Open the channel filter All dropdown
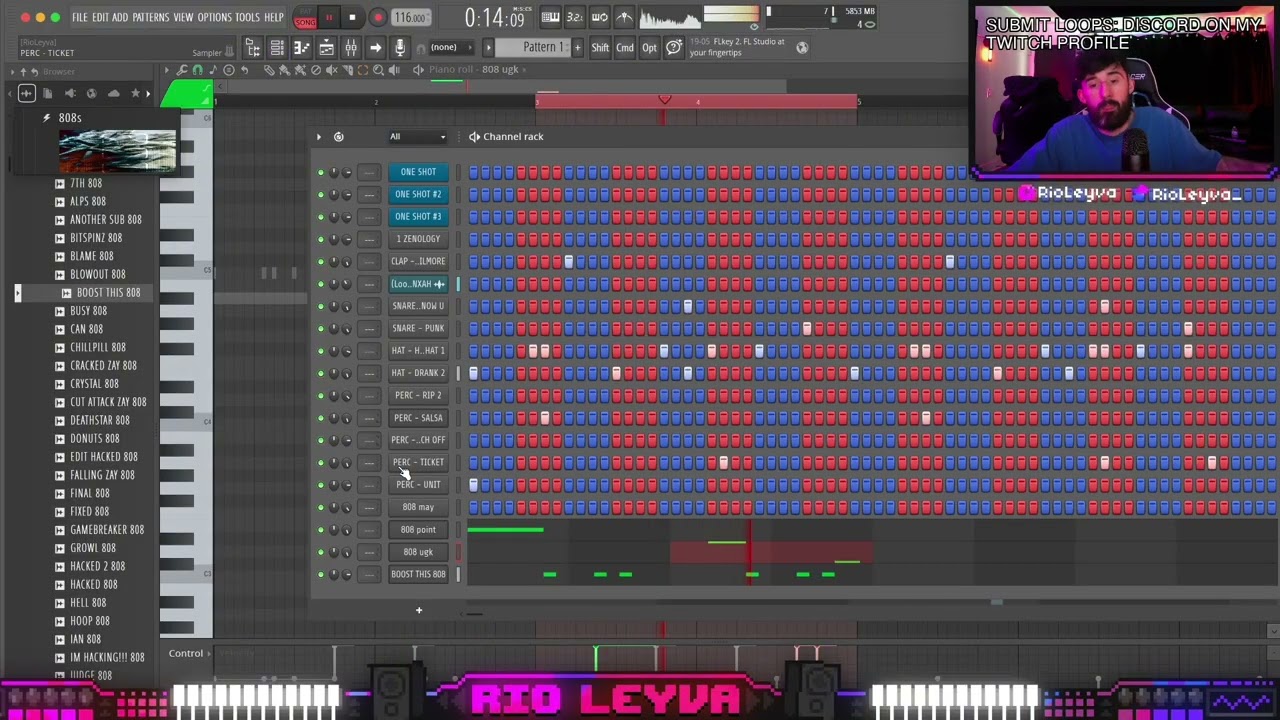This screenshot has width=1280, height=720. click(418, 136)
